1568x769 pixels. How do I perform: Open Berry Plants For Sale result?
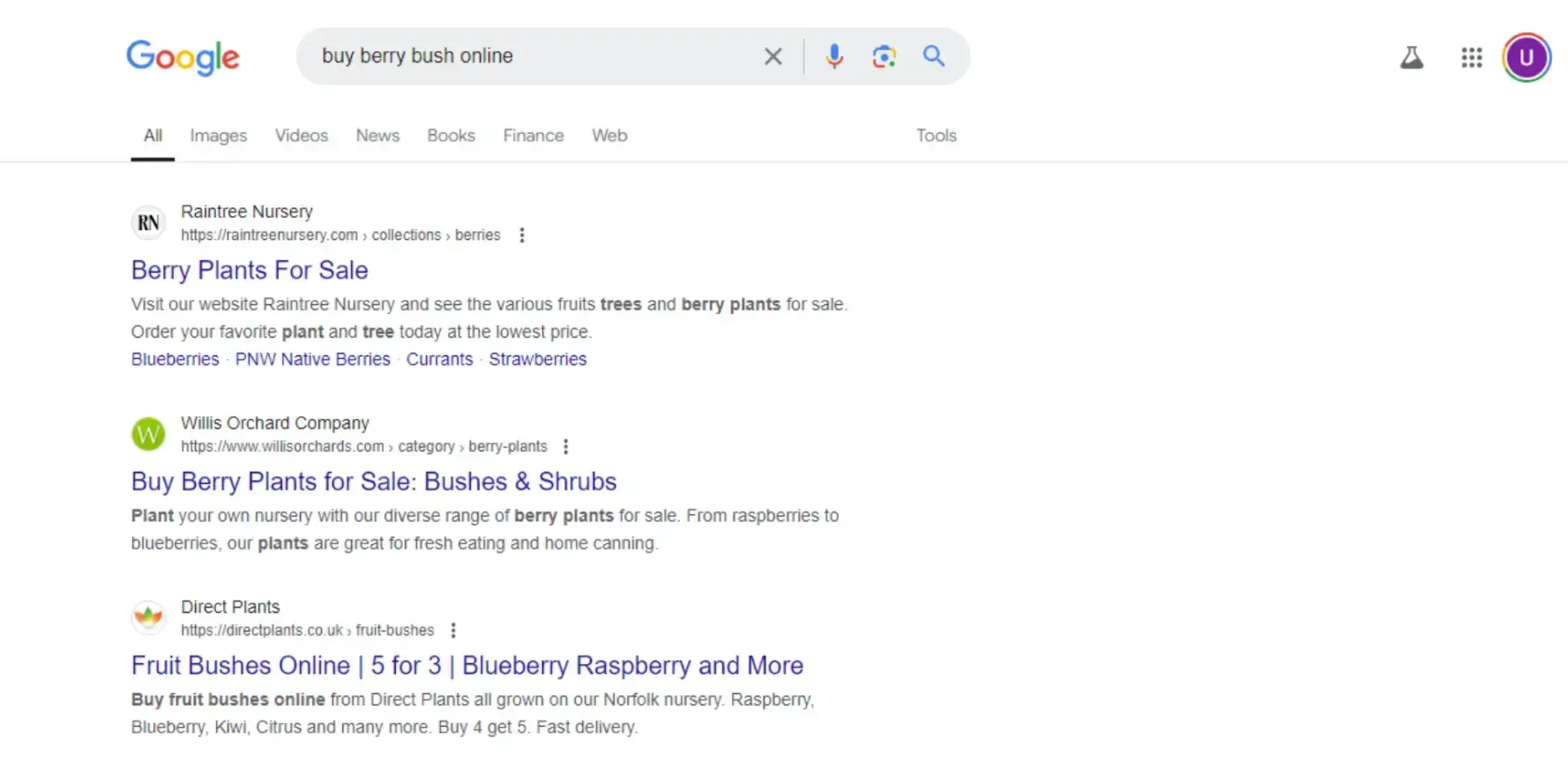click(x=250, y=271)
